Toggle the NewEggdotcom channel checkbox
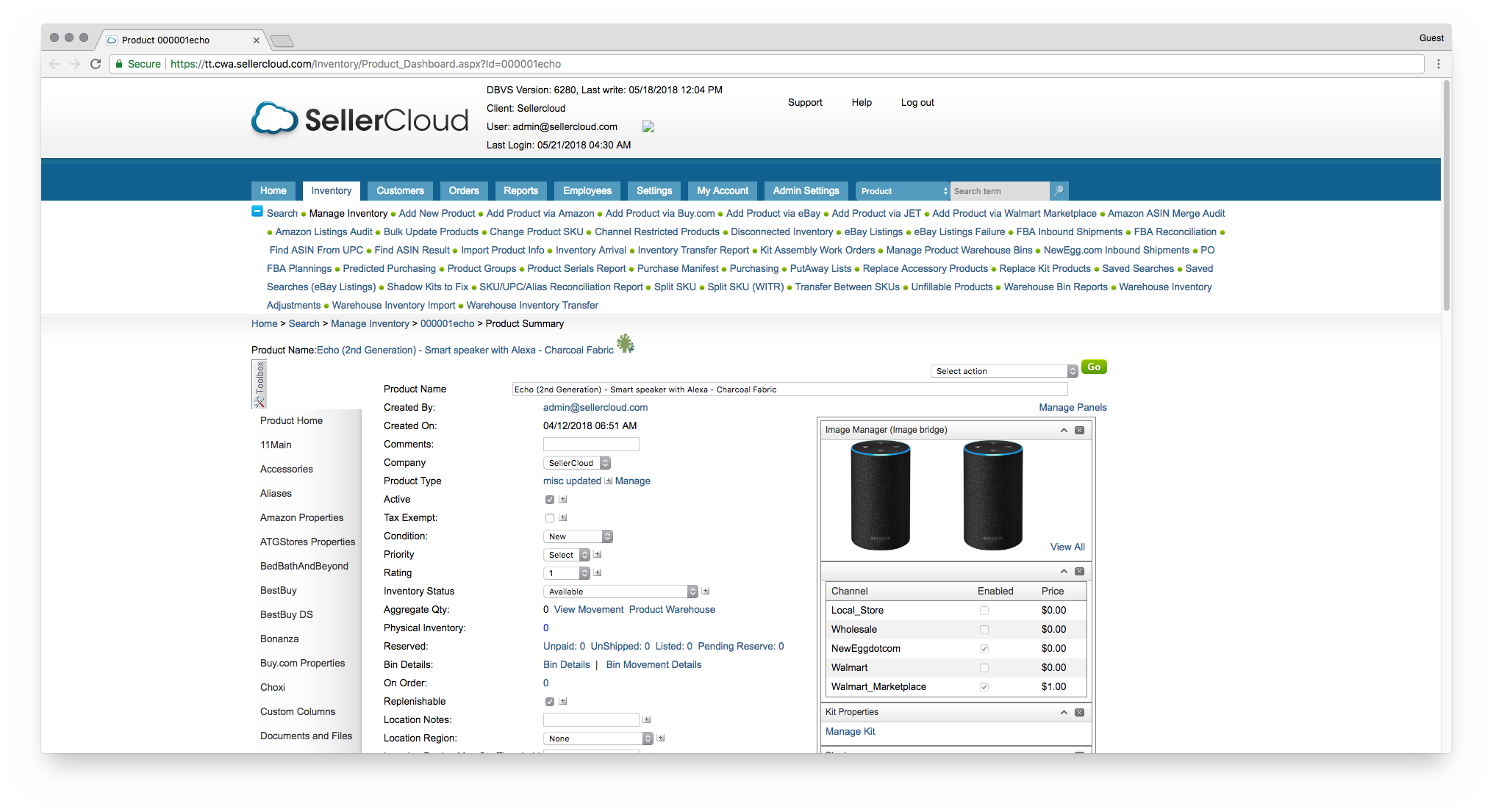 [984, 649]
